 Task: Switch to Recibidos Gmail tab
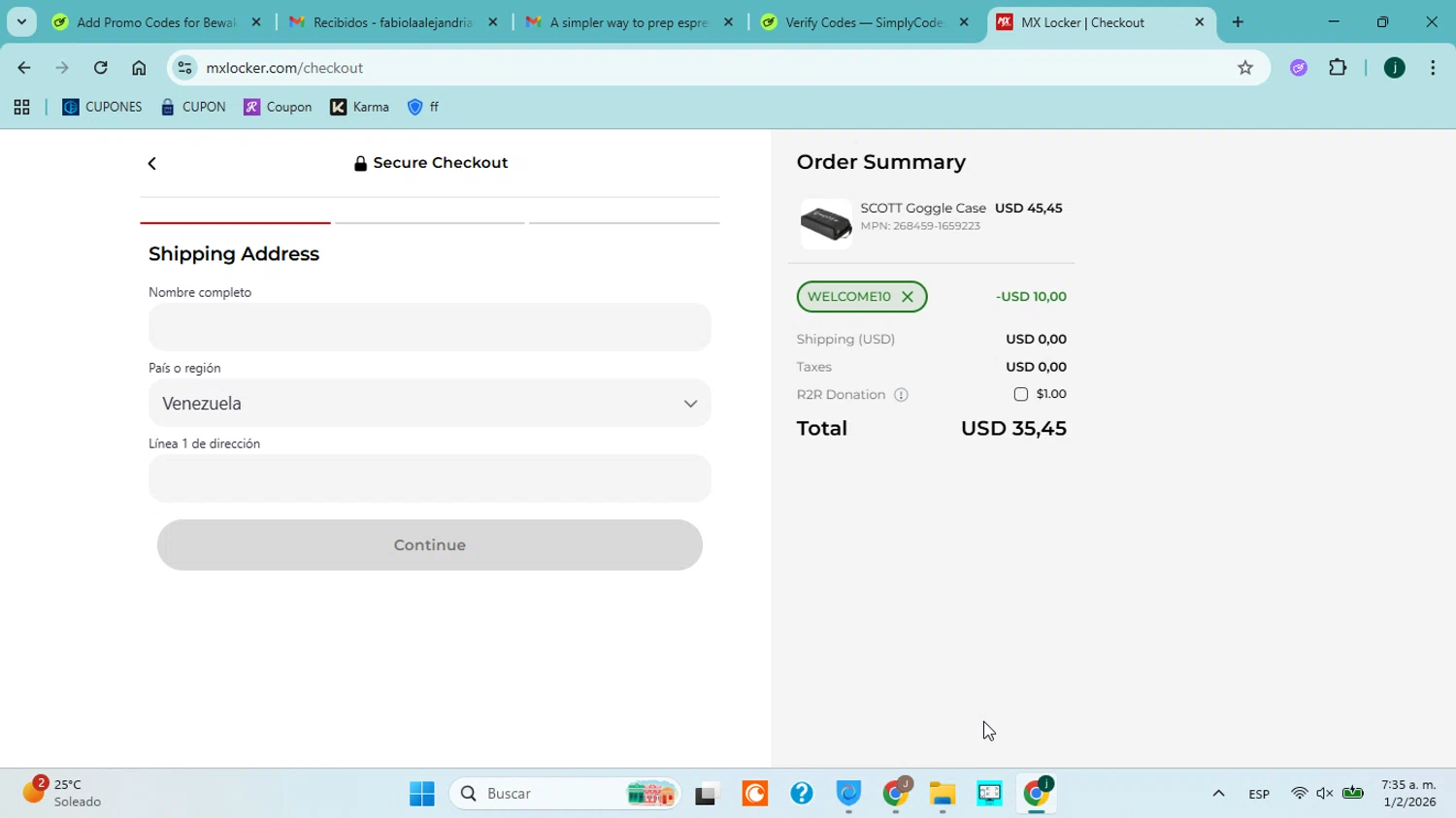(392, 22)
